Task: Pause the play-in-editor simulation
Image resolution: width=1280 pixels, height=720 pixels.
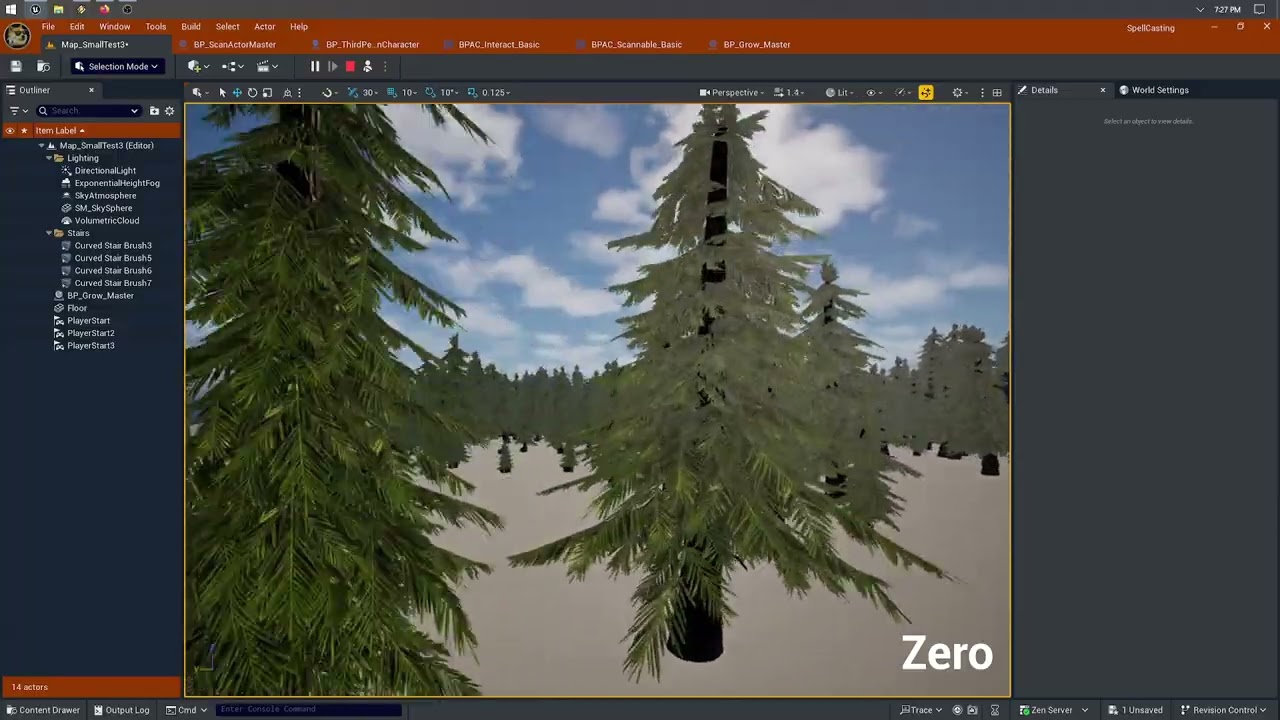Action: coord(315,66)
